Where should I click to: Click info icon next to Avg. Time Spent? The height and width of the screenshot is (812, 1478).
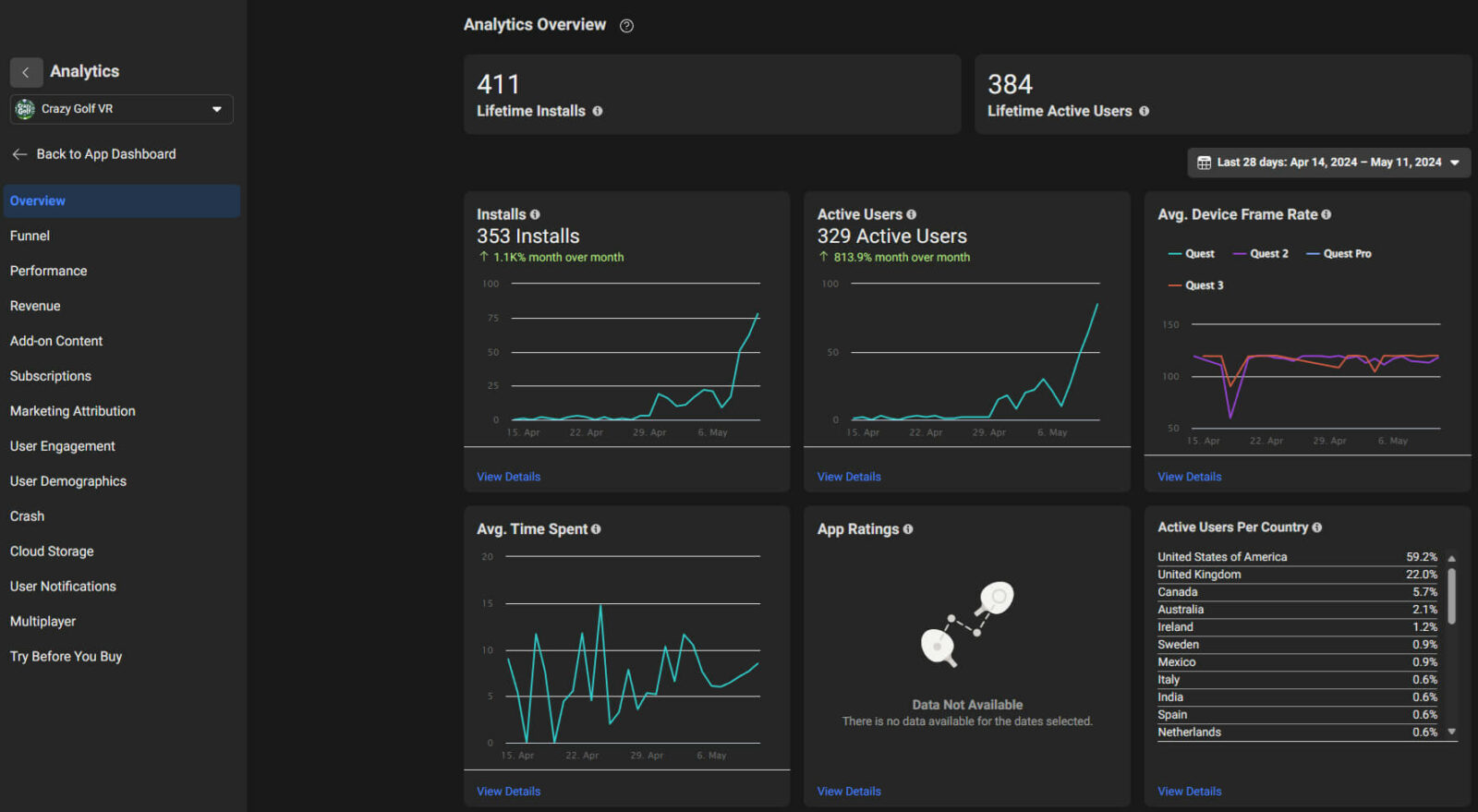click(x=596, y=529)
